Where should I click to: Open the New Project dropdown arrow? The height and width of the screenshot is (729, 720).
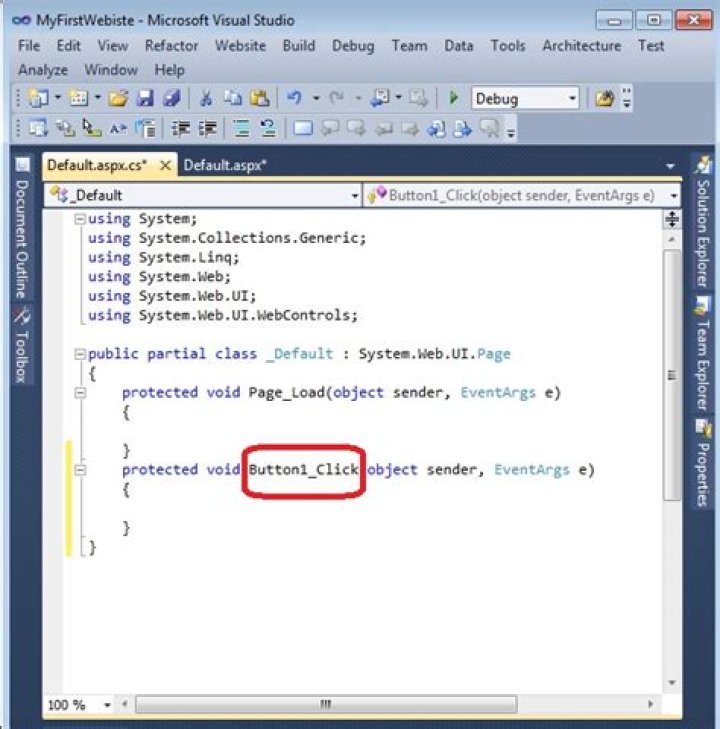pos(58,98)
